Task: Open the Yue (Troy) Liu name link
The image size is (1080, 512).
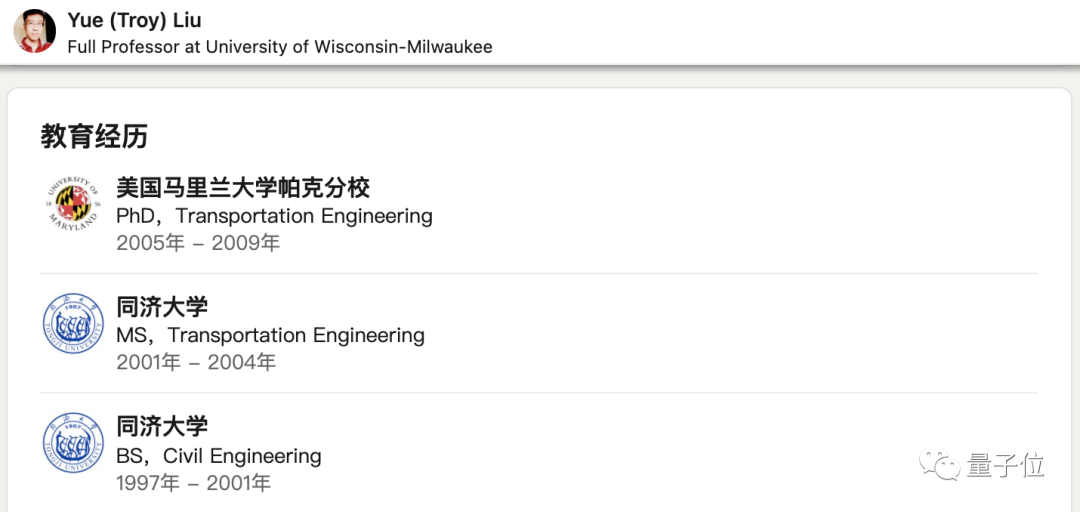Action: point(134,20)
